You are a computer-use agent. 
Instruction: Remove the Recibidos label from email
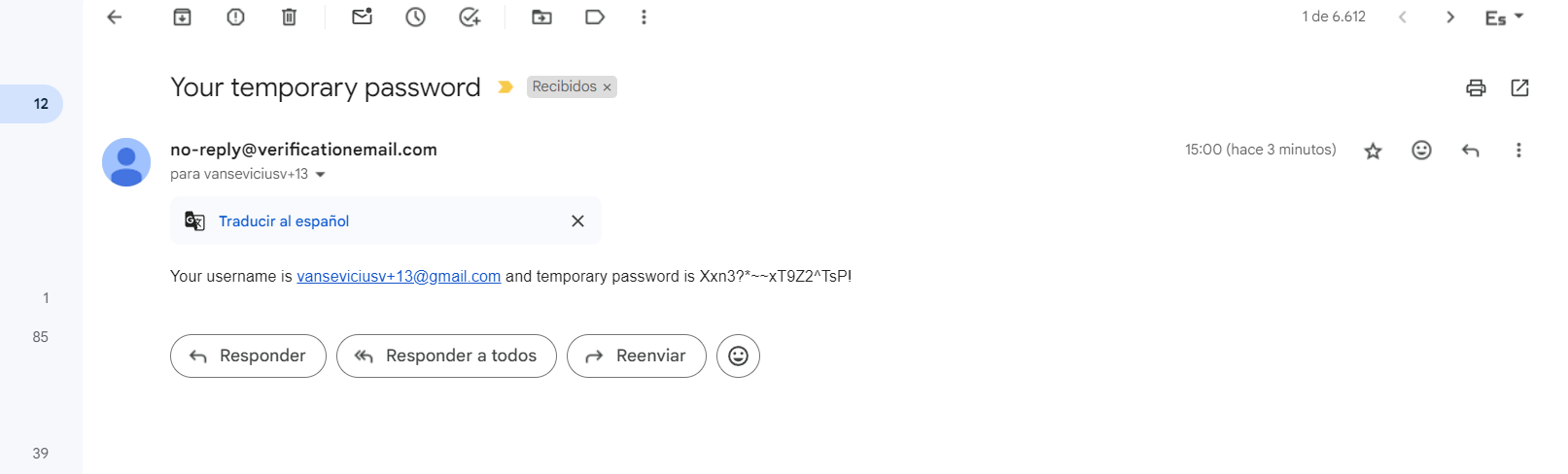point(608,87)
